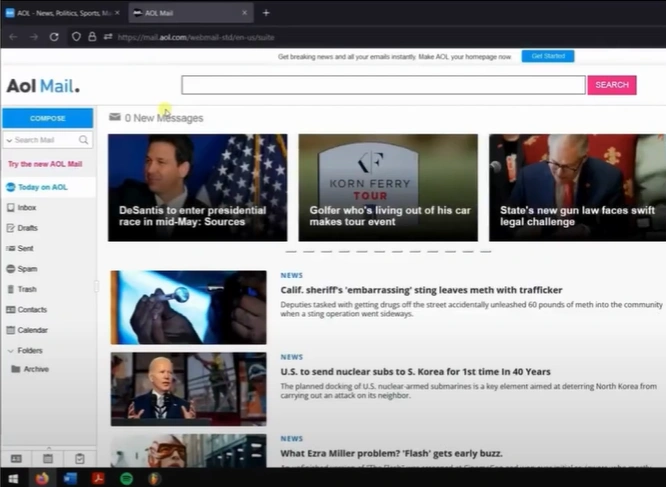The image size is (666, 487).
Task: Click the 0 New Messages text
Action: tap(164, 118)
